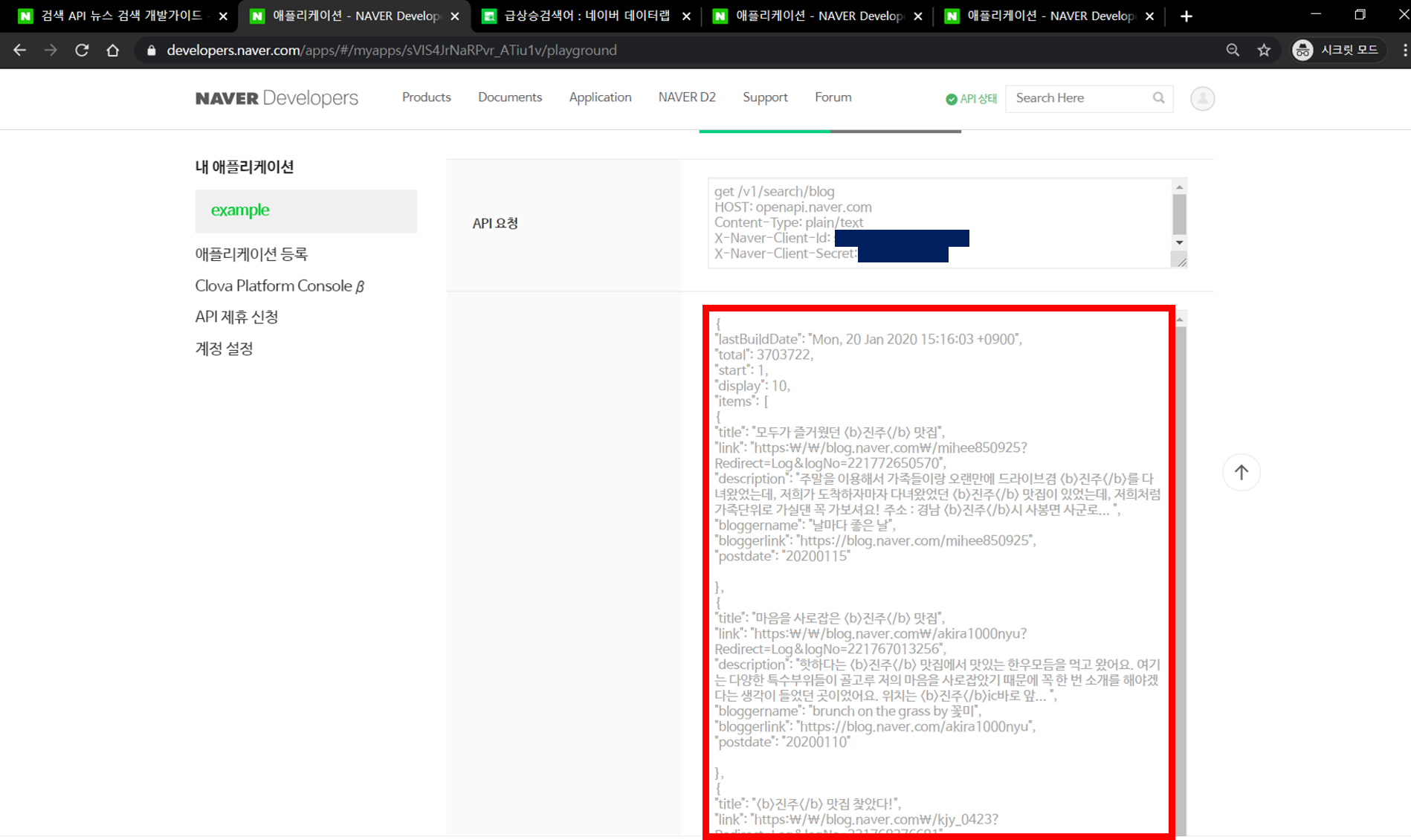Click the 'HOST: openapi.naver.com' line

793,207
